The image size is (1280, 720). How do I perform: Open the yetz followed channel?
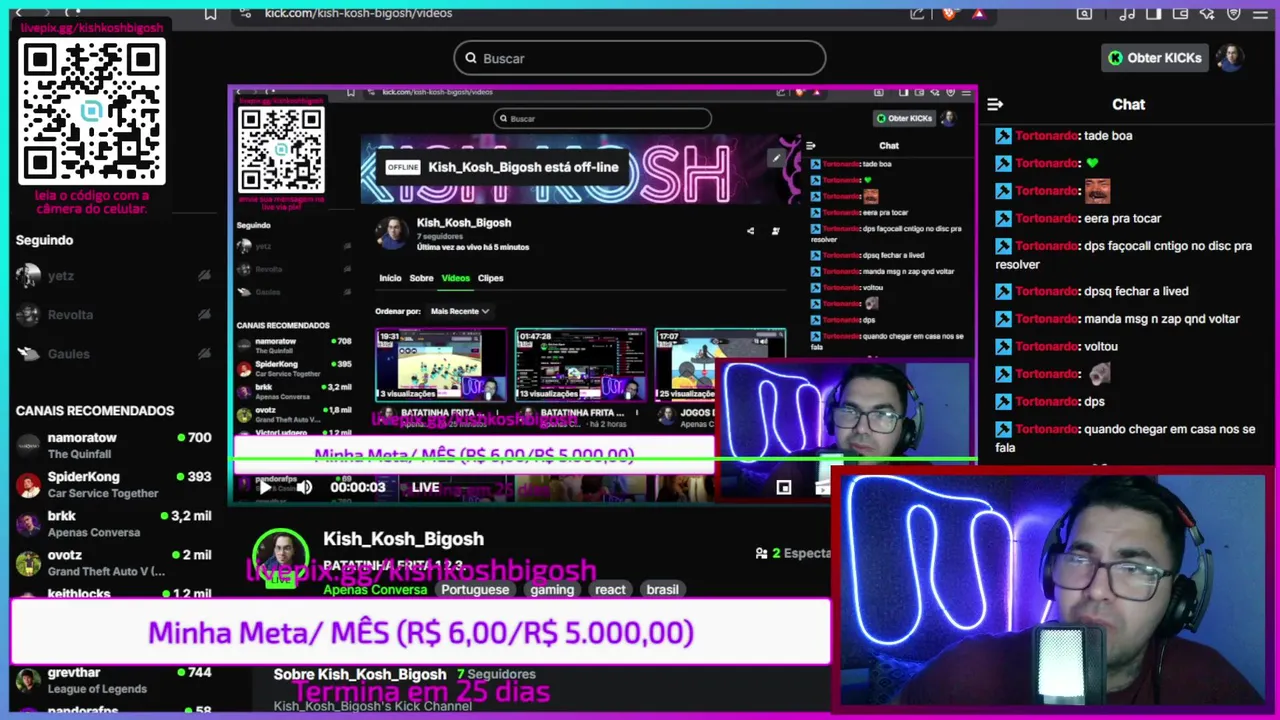(x=115, y=275)
